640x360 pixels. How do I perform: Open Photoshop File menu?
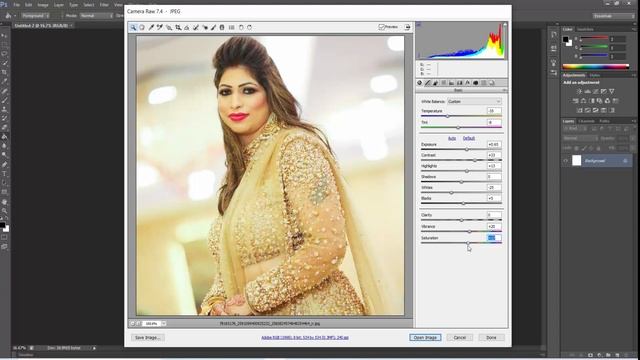pyautogui.click(x=16, y=5)
